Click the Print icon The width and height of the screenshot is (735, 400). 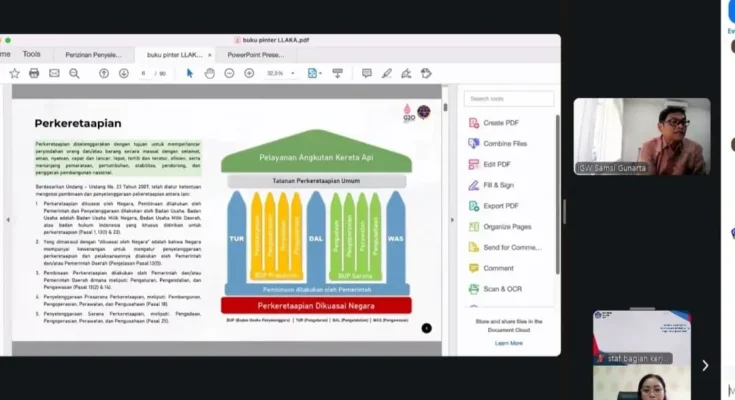click(x=34, y=73)
